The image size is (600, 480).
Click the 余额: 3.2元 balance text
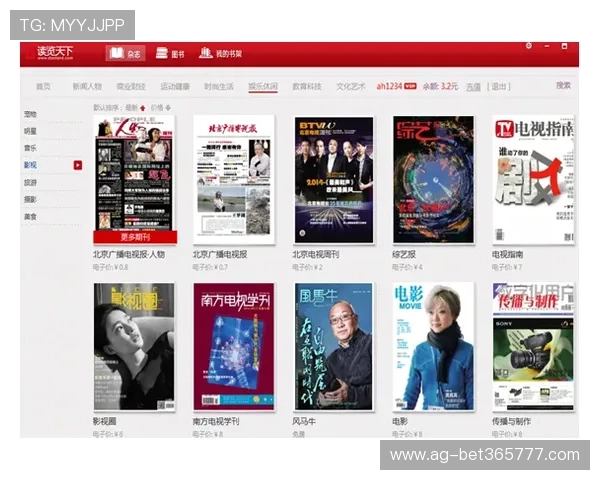tap(440, 86)
